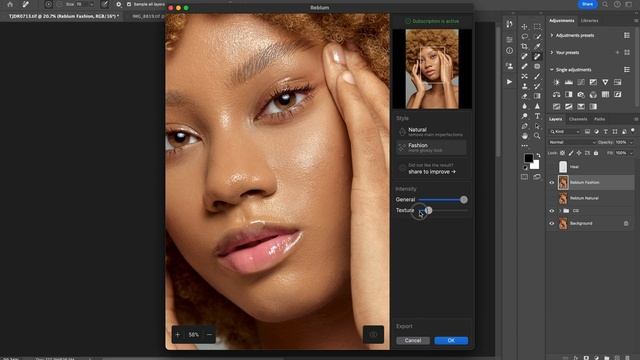Choose the Fashion style option
Viewport: 640px width, 360px height.
[431, 147]
